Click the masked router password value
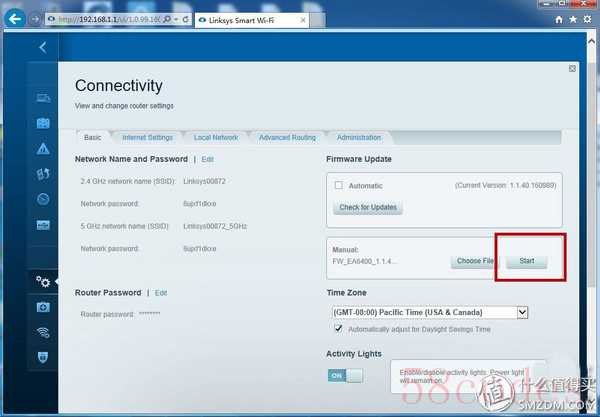Image resolution: width=600 pixels, height=417 pixels. (149, 314)
